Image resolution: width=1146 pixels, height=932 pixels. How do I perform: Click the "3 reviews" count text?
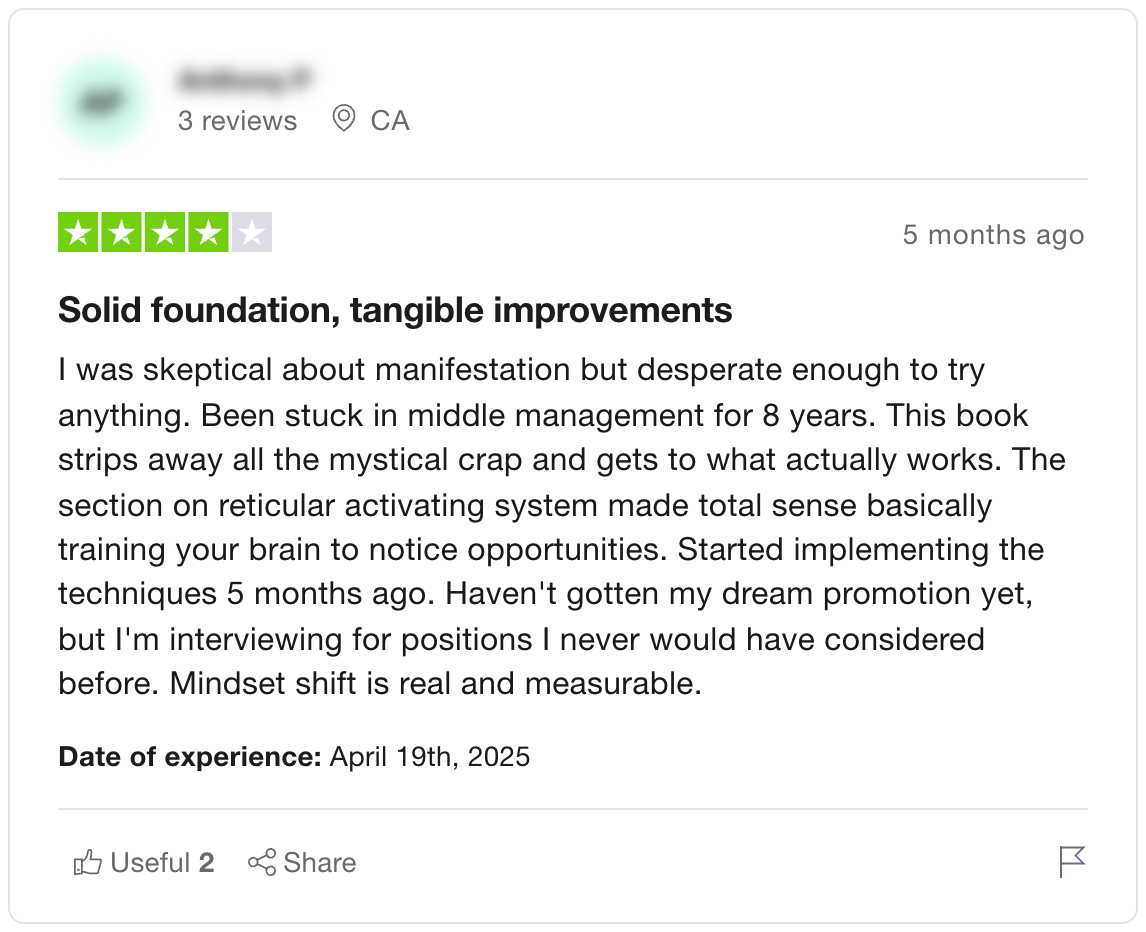coord(237,121)
